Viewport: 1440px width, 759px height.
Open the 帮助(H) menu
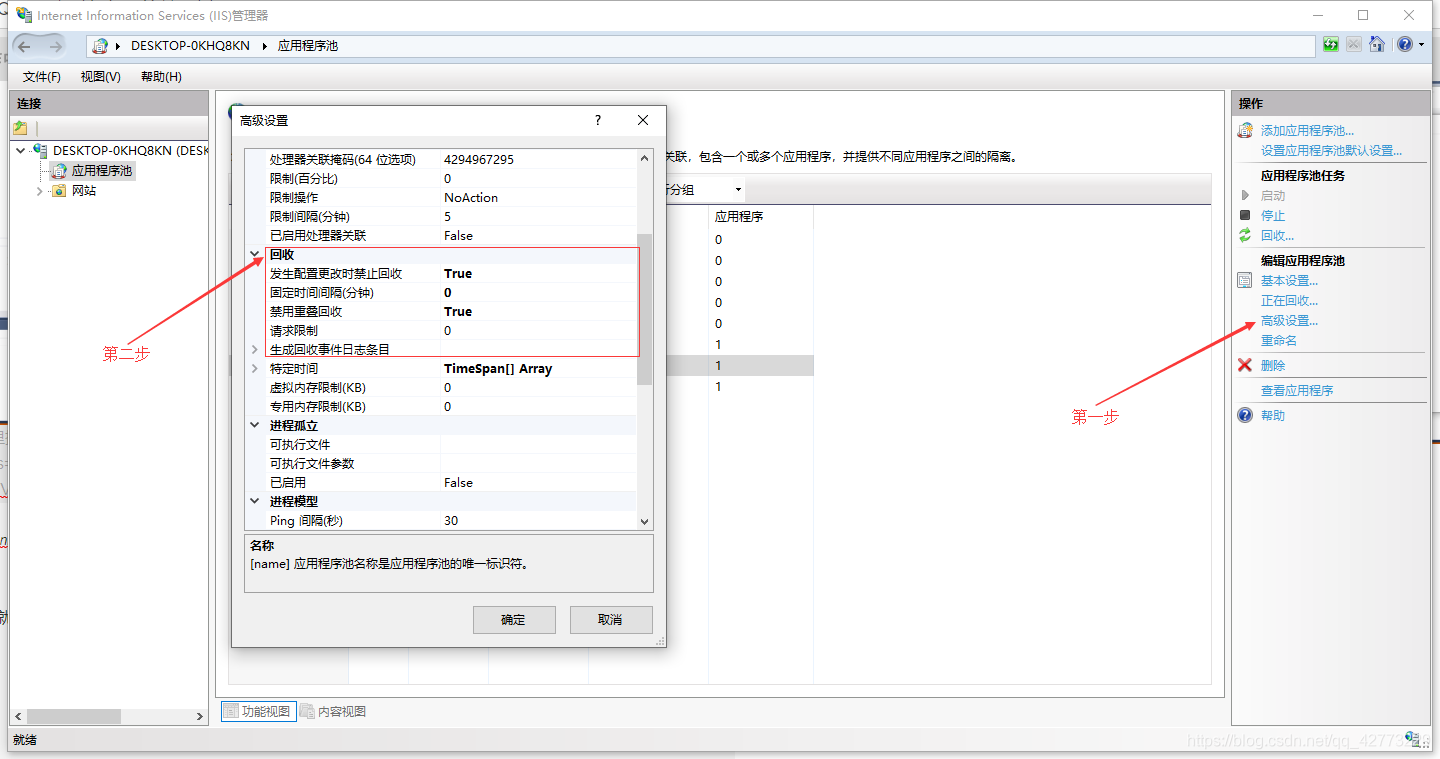[161, 77]
